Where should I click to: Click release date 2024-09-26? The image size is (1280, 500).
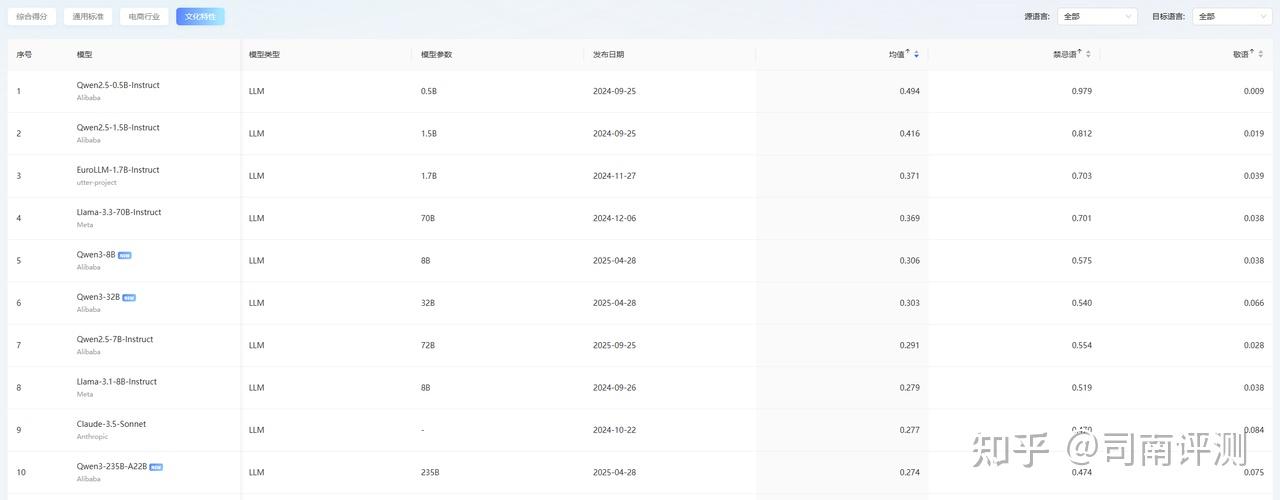coord(614,387)
